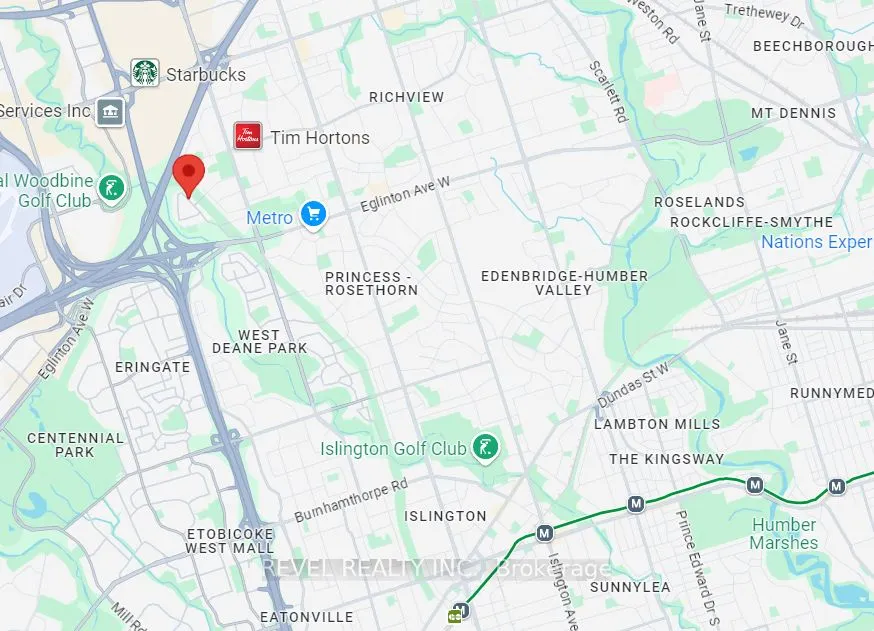Select the Woodbine Golf Club green marker
The width and height of the screenshot is (874, 631).
111,190
